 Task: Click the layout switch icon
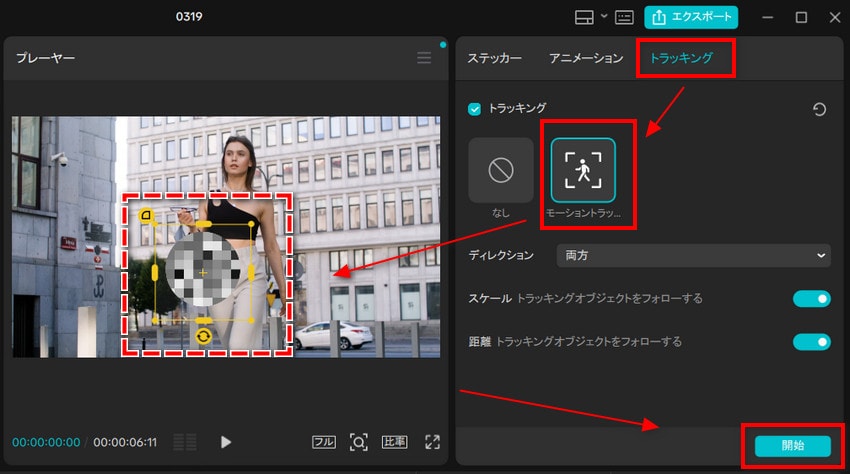pos(584,17)
